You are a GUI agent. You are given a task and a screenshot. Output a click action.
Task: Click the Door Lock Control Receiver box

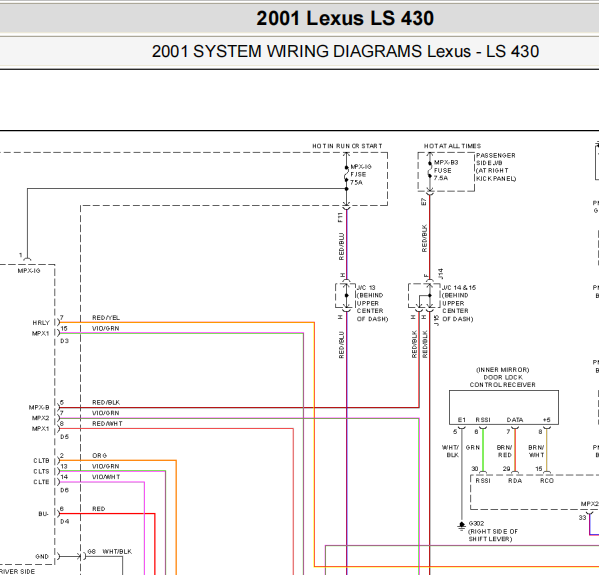tap(503, 407)
